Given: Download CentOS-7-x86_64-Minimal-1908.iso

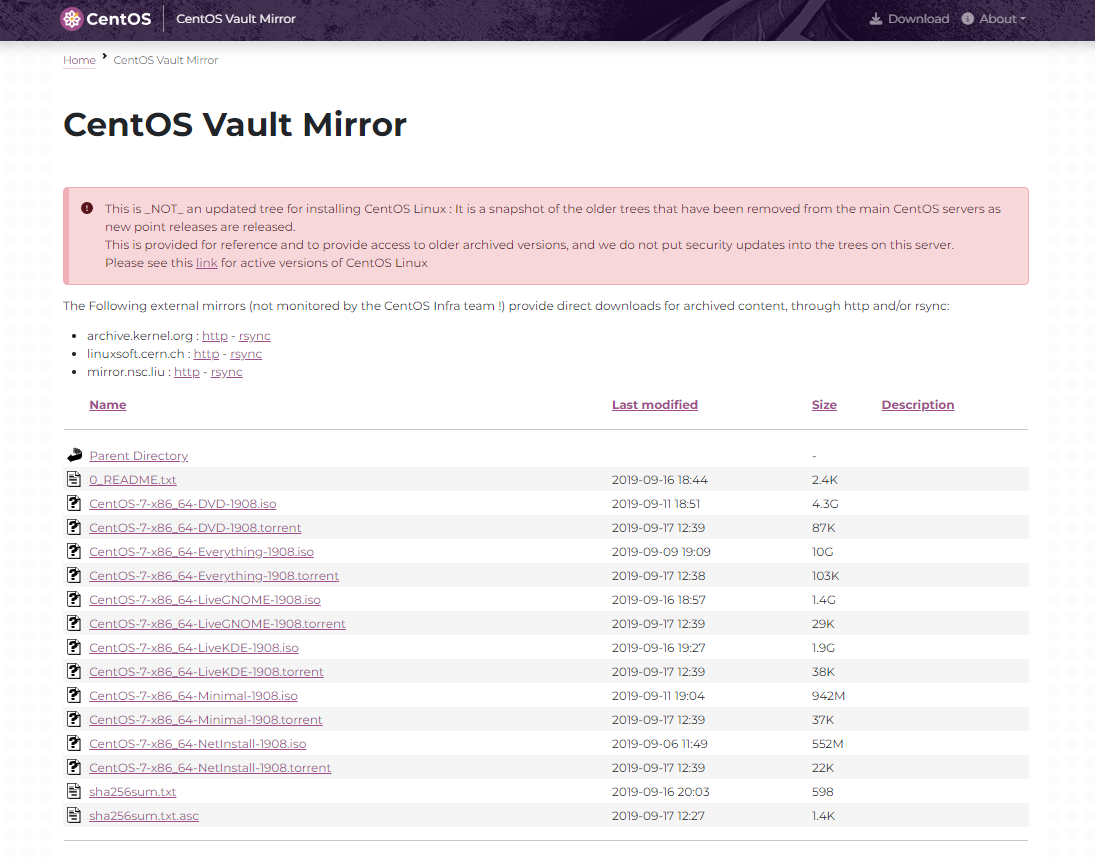Looking at the screenshot, I should [x=193, y=696].
